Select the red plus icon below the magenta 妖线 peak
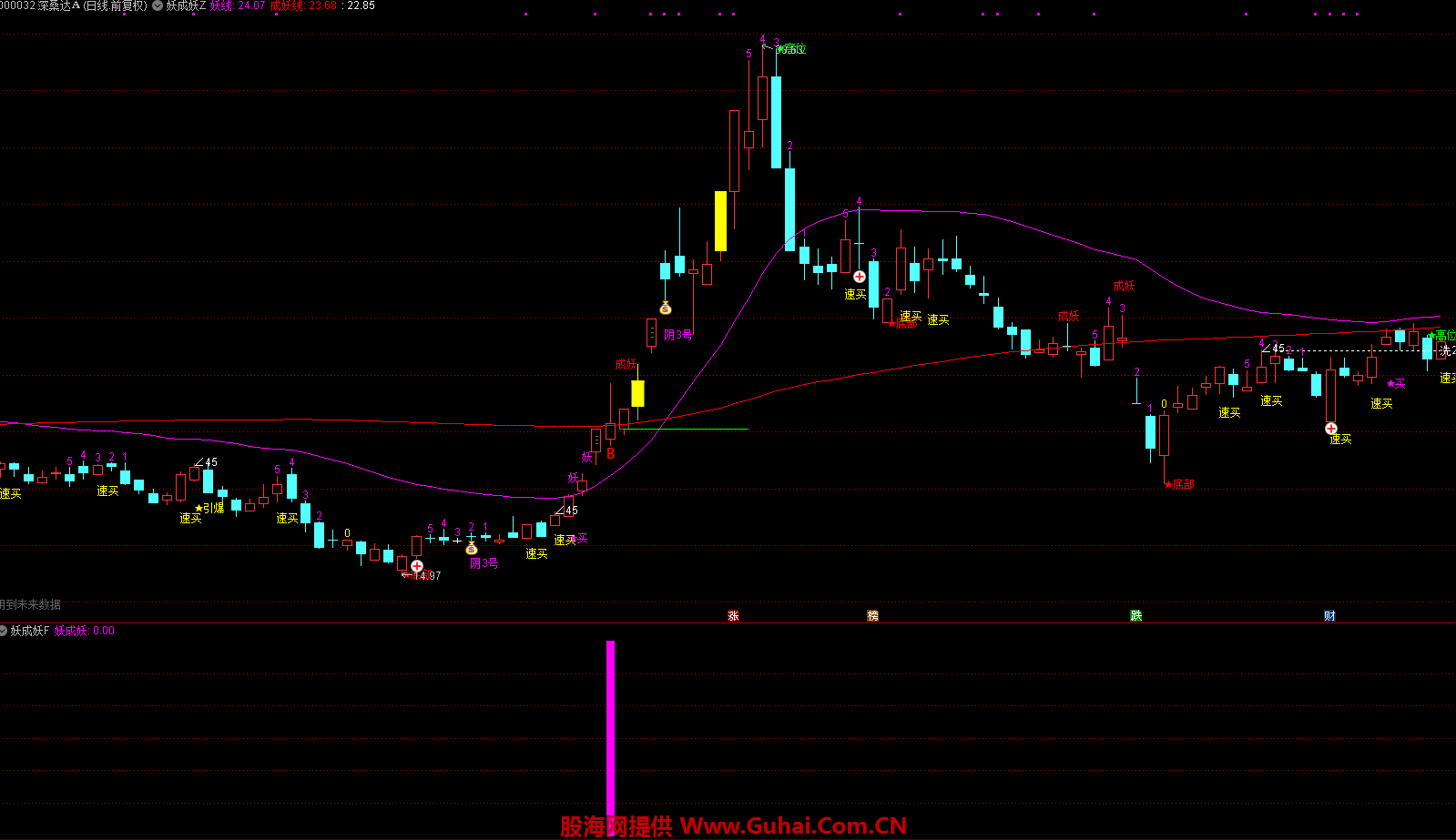1456x840 pixels. click(x=859, y=277)
